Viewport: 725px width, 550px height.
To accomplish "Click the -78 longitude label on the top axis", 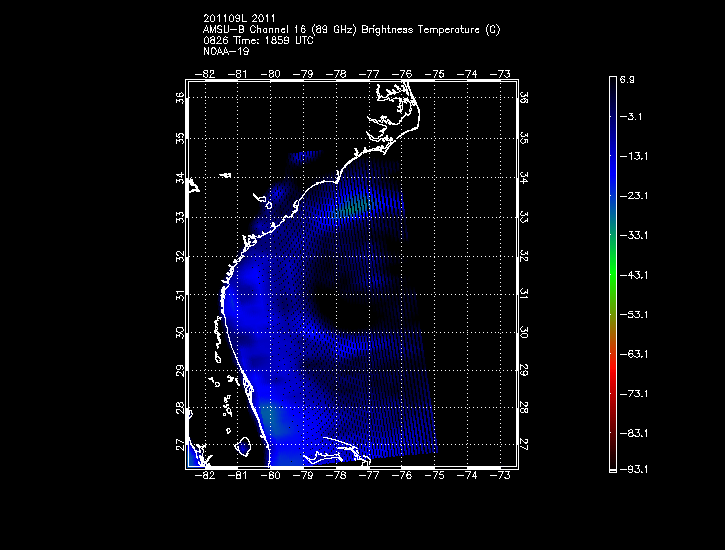I will [336, 74].
